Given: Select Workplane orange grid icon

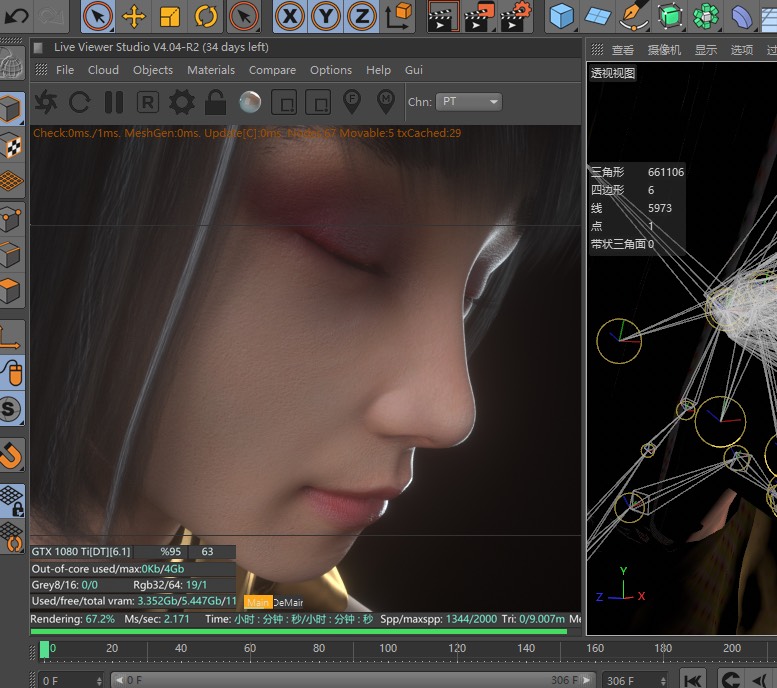Looking at the screenshot, I should point(11,181).
